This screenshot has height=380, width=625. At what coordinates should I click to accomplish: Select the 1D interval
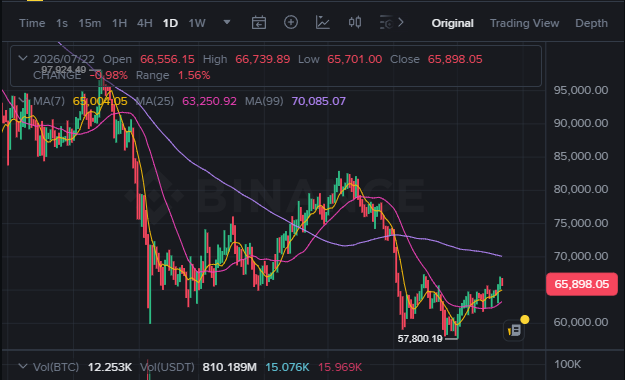pyautogui.click(x=170, y=24)
